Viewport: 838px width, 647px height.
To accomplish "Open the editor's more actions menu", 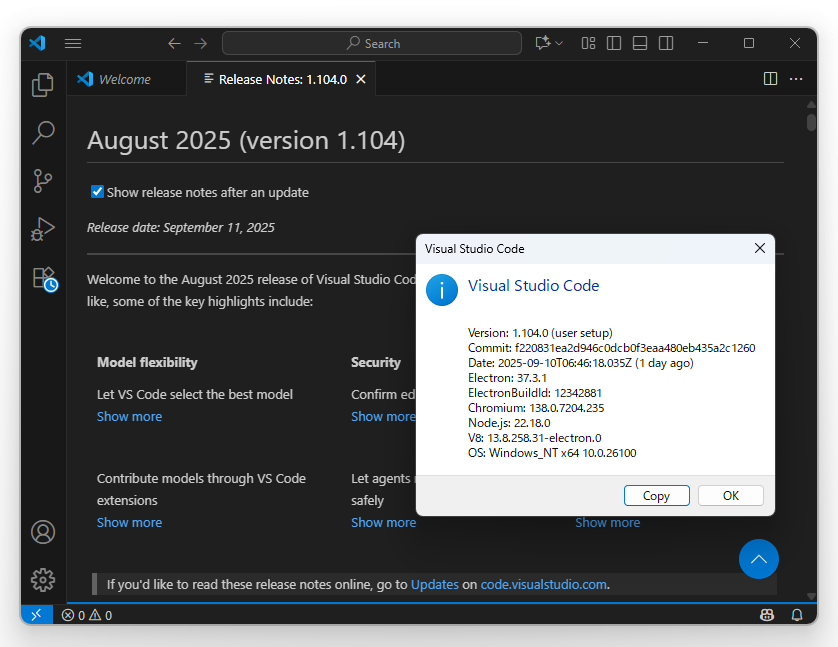I will point(796,78).
